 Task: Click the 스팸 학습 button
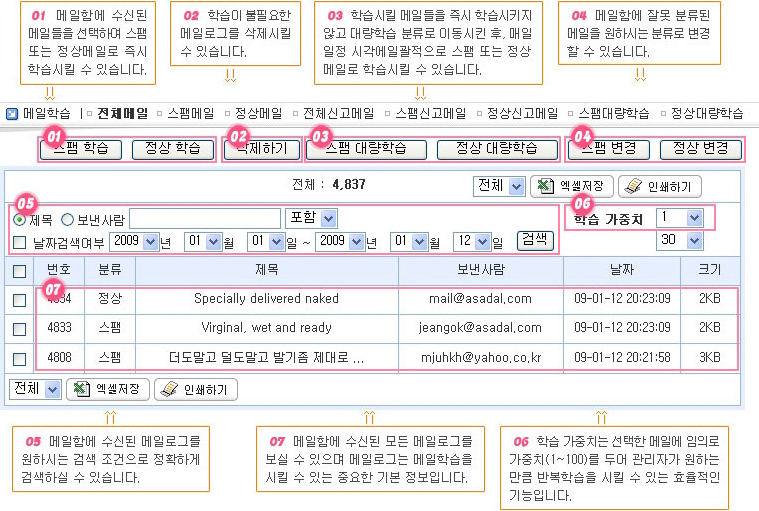point(80,149)
